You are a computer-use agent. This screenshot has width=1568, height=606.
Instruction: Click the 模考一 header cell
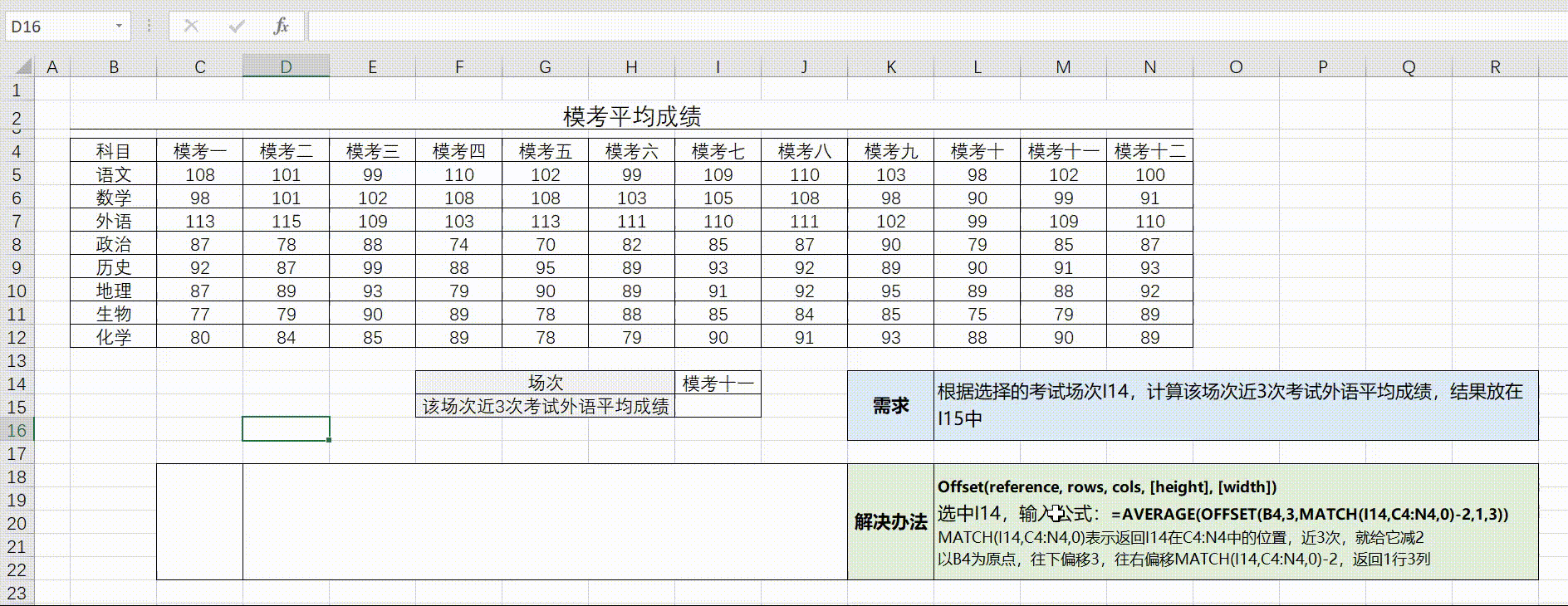point(200,151)
